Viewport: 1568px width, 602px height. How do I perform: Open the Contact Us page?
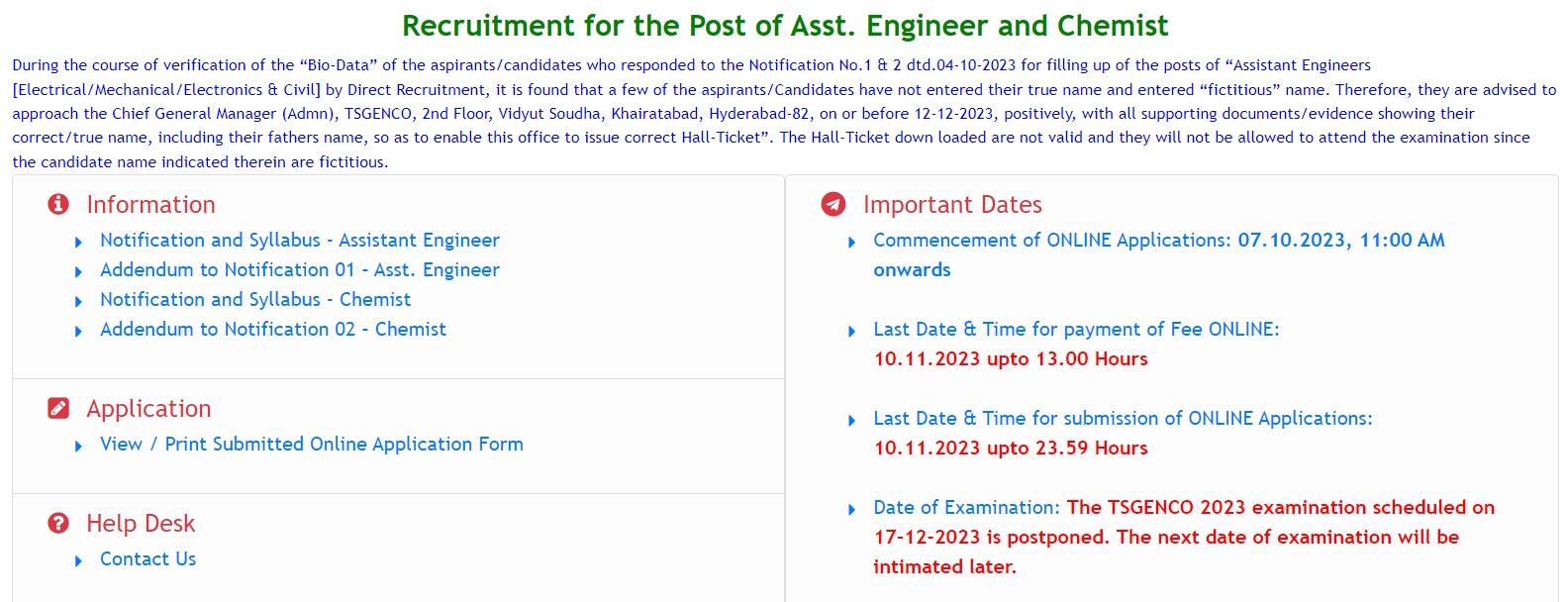tap(147, 558)
